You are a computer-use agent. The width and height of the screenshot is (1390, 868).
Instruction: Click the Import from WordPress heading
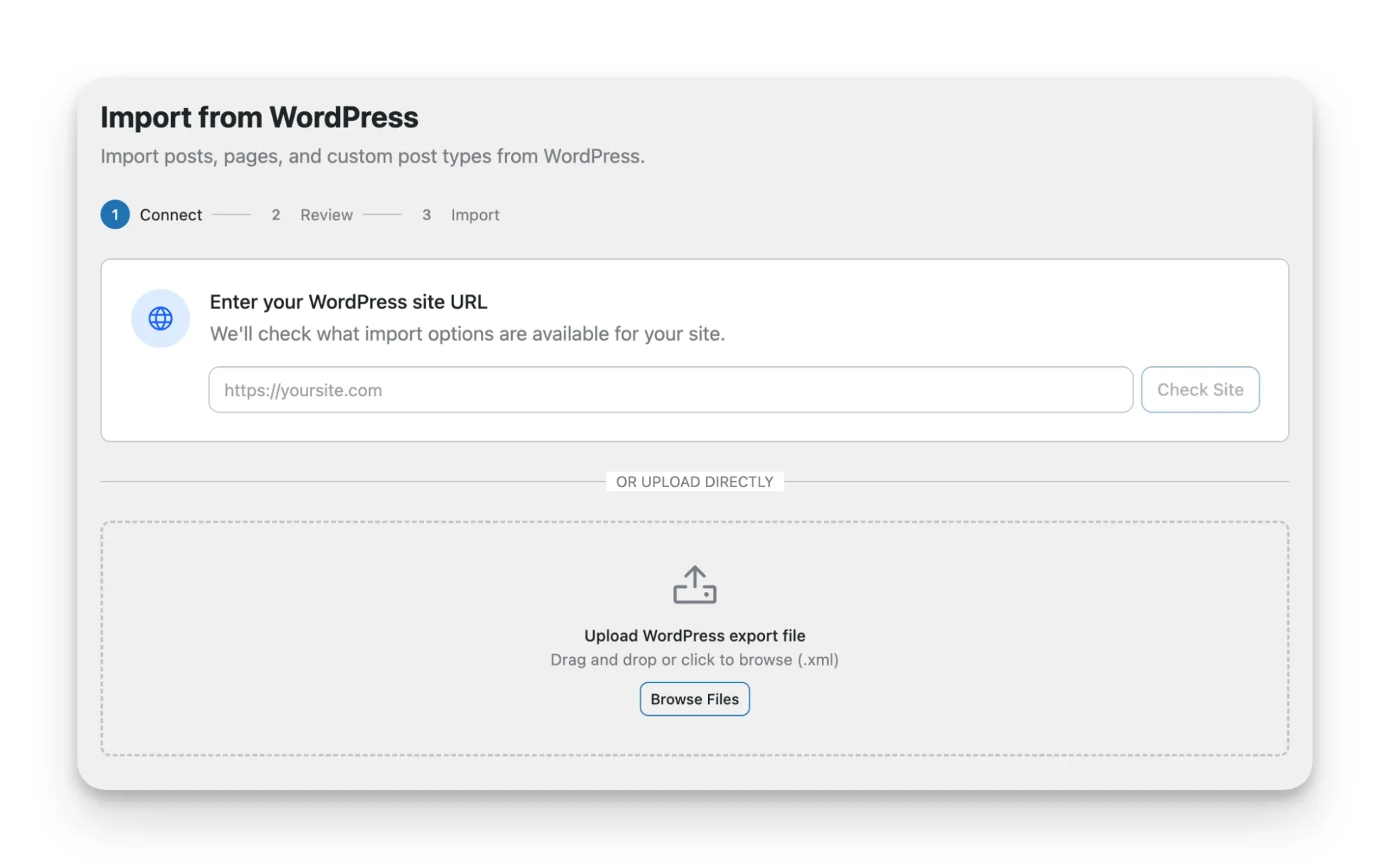pos(259,117)
